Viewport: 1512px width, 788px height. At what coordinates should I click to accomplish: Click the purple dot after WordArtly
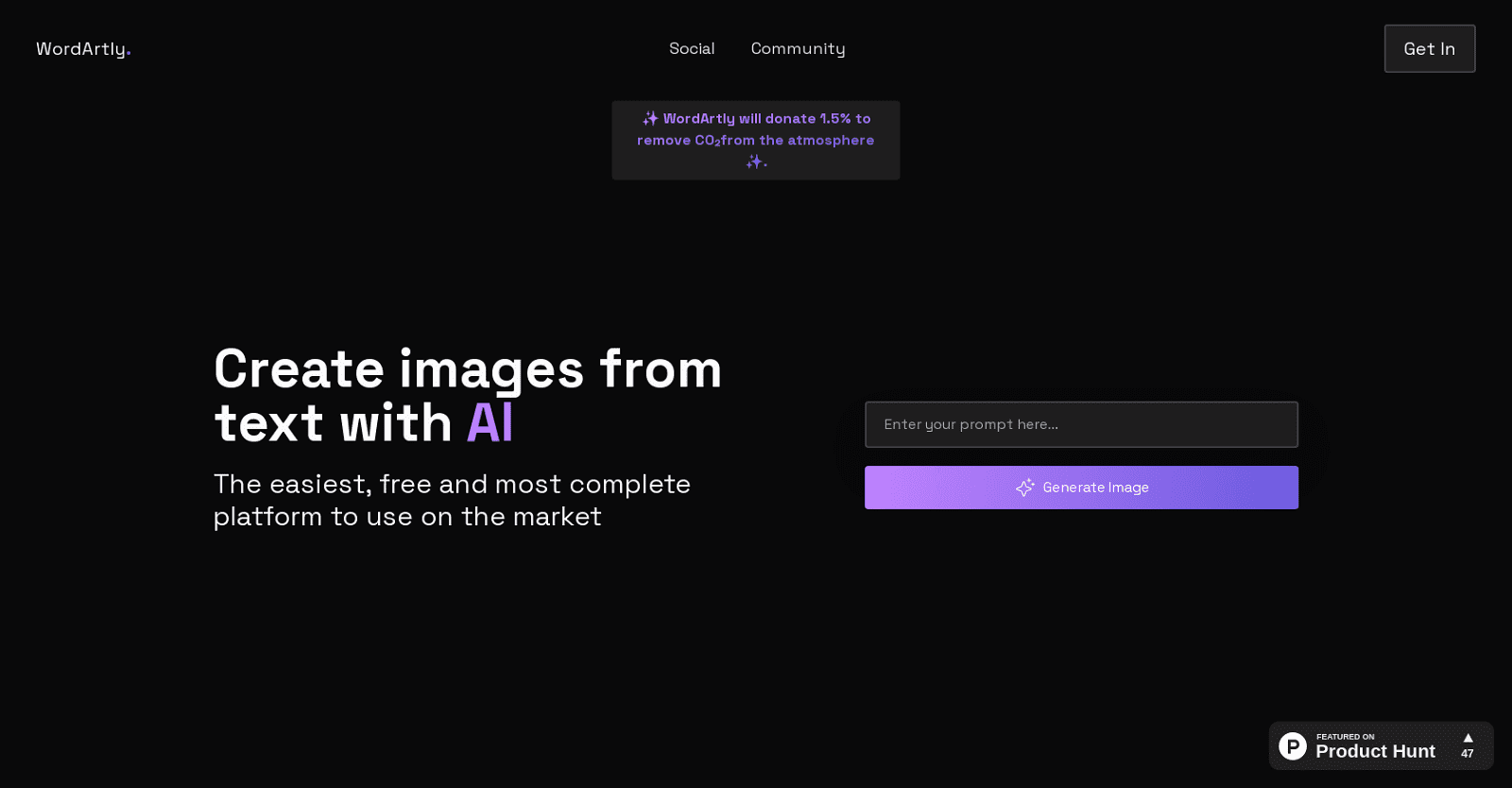(x=129, y=54)
